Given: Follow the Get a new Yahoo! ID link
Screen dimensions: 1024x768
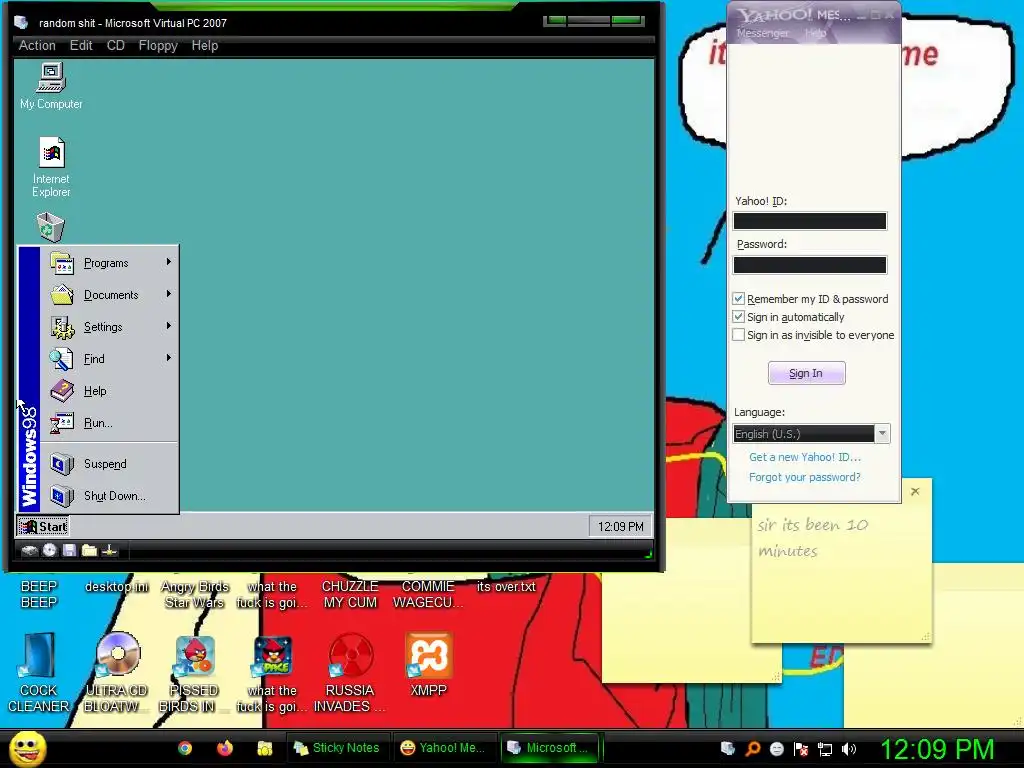Looking at the screenshot, I should coord(805,457).
